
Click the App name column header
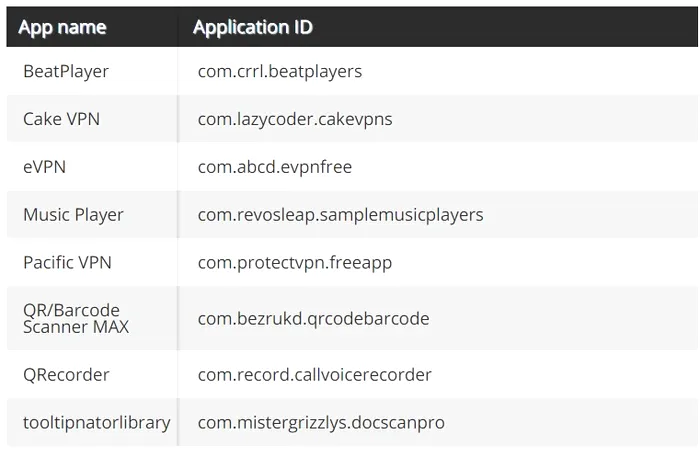(x=62, y=27)
